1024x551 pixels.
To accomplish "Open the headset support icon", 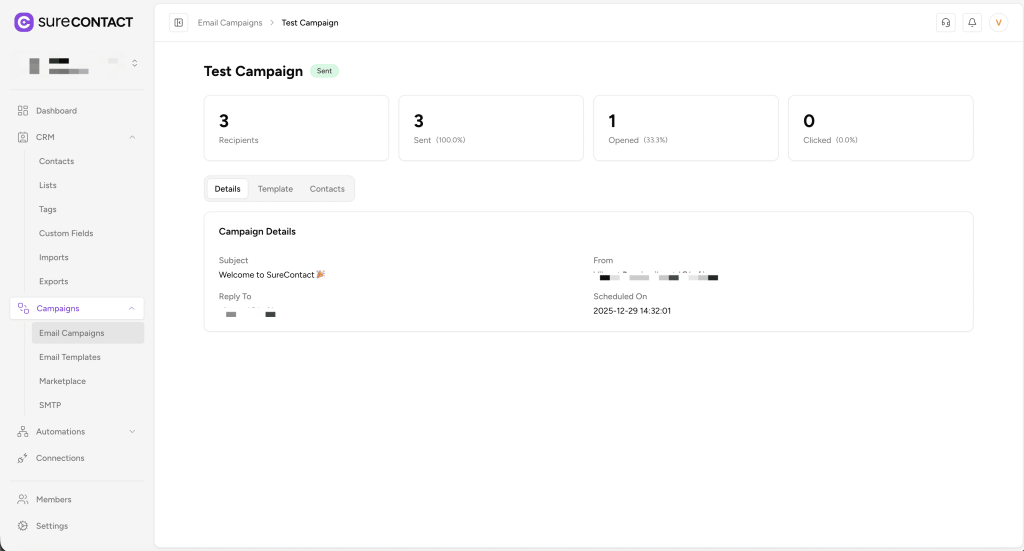I will click(x=946, y=23).
